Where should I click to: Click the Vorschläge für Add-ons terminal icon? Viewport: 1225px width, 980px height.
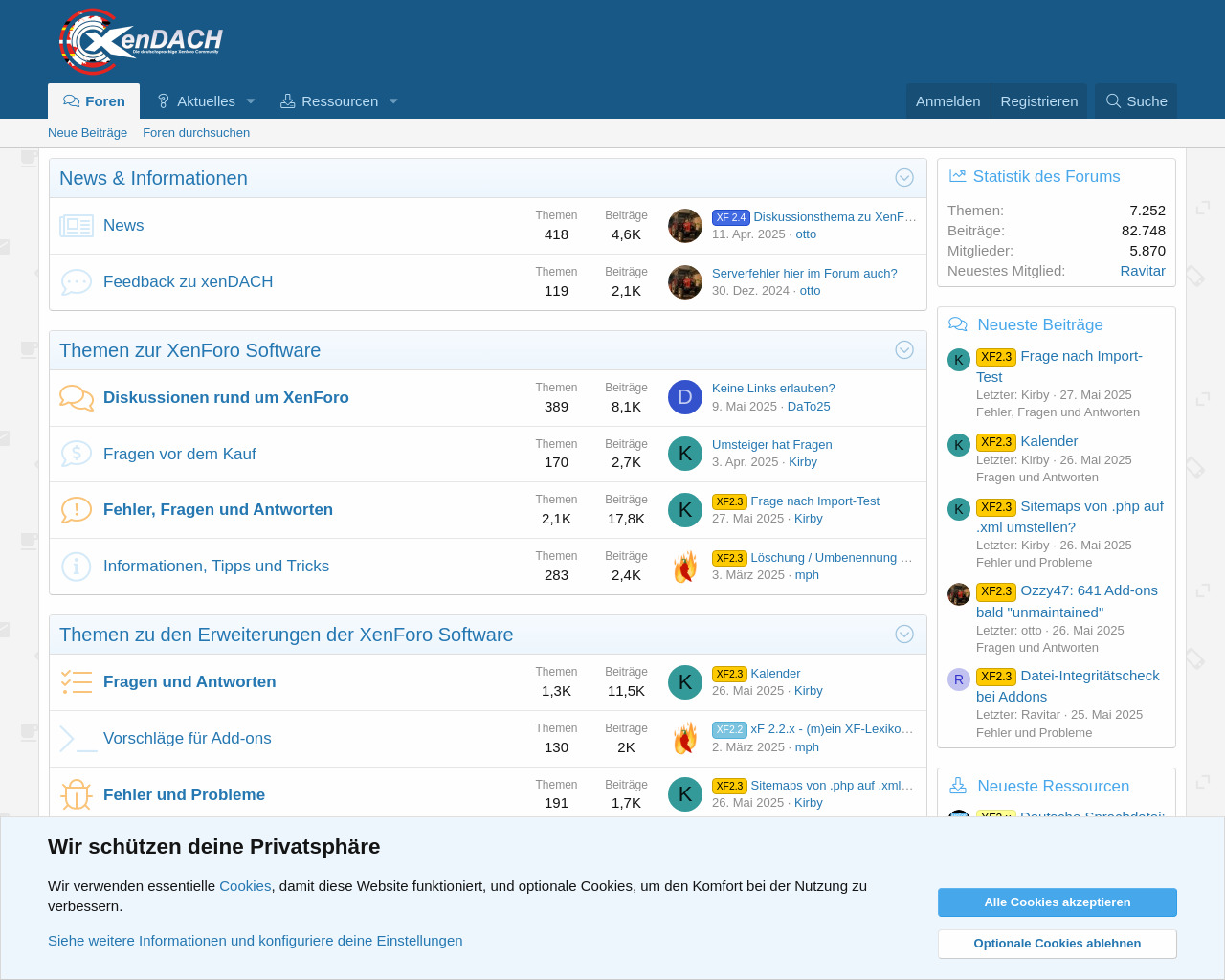[78, 739]
